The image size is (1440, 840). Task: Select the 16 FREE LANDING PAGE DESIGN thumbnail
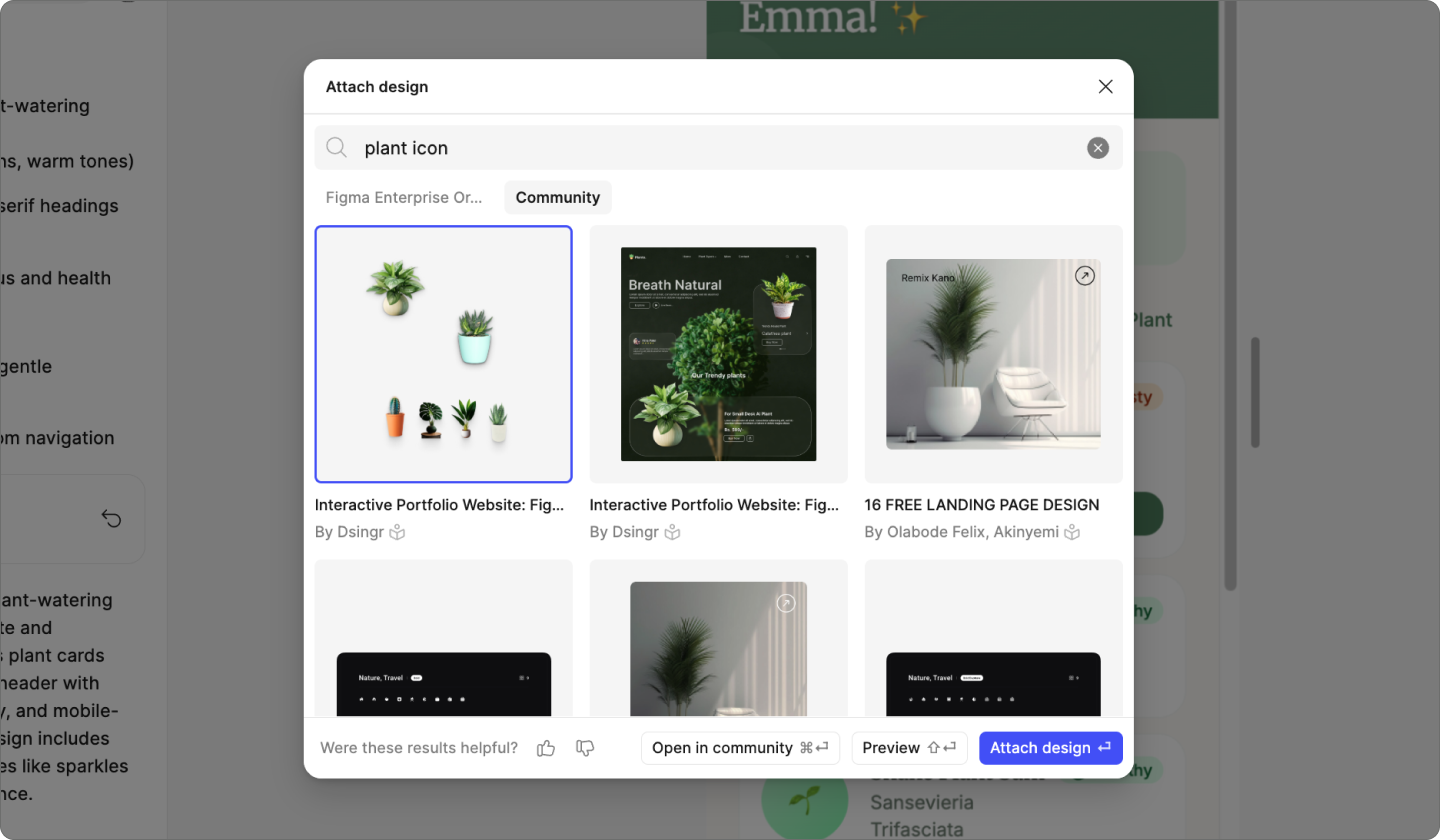click(x=993, y=354)
